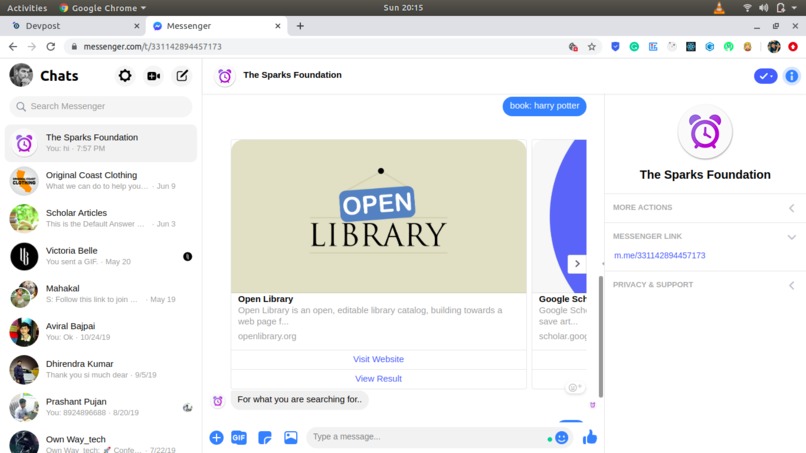Viewport: 806px width, 453px height.
Task: Open Prashant Pujan conversation
Action: (101, 407)
